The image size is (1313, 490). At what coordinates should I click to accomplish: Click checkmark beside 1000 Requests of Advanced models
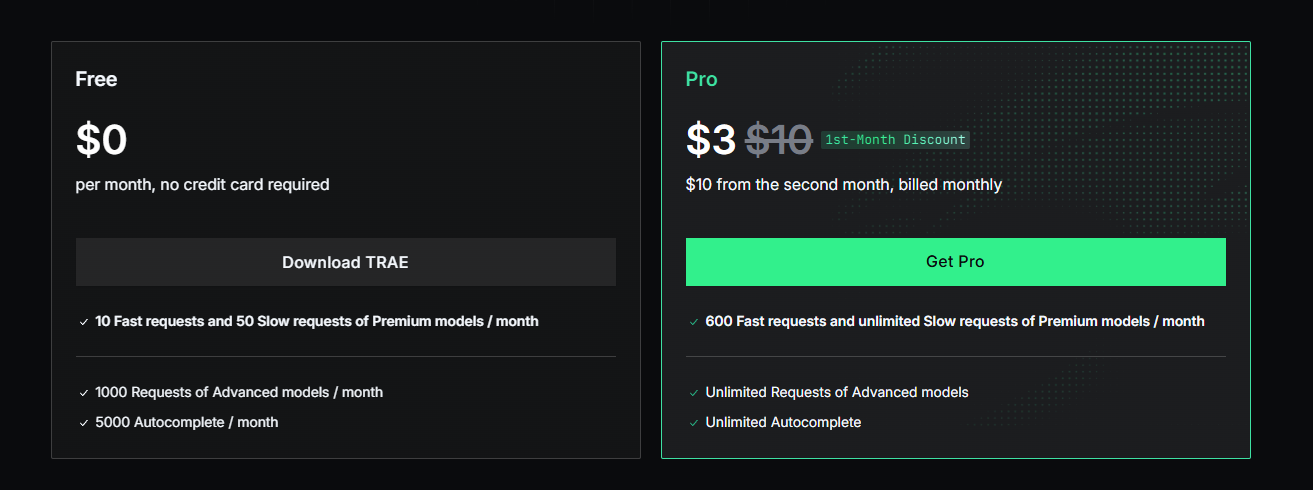(x=84, y=393)
